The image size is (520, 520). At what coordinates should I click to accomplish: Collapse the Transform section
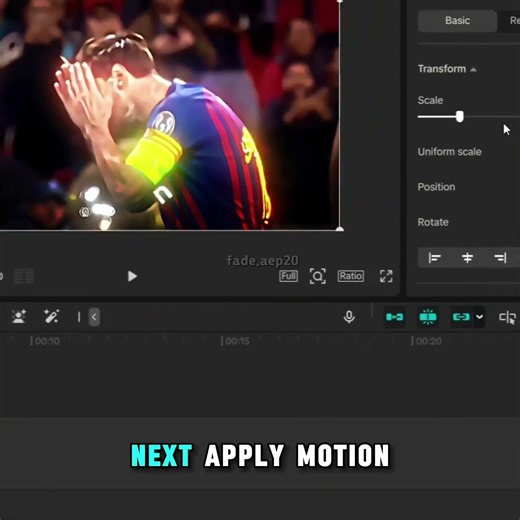coord(473,69)
